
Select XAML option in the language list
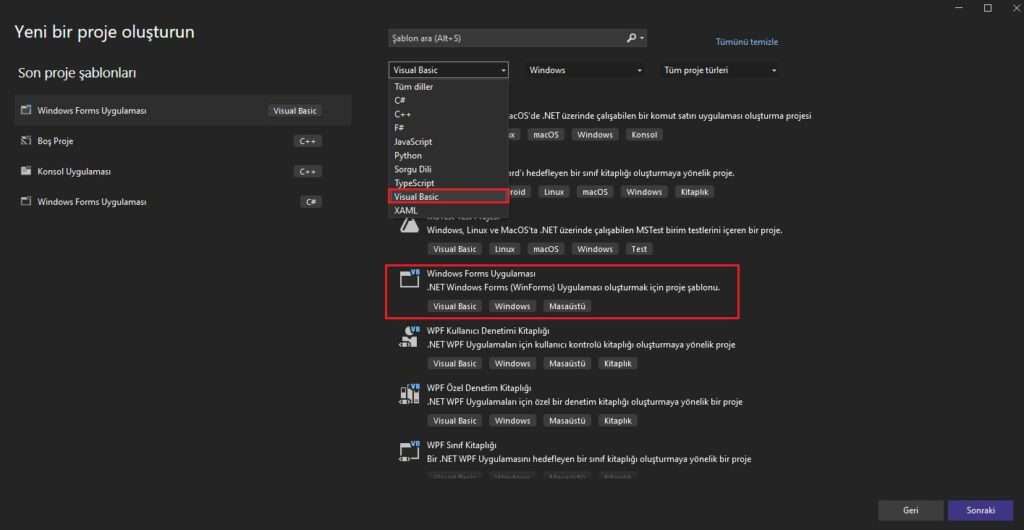(x=405, y=210)
